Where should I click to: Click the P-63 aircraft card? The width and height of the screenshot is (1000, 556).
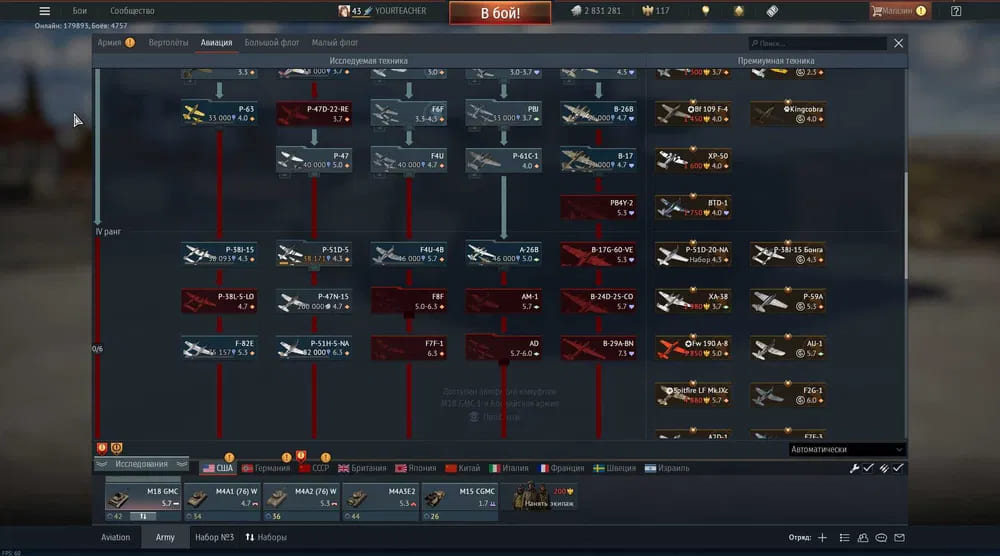click(219, 113)
